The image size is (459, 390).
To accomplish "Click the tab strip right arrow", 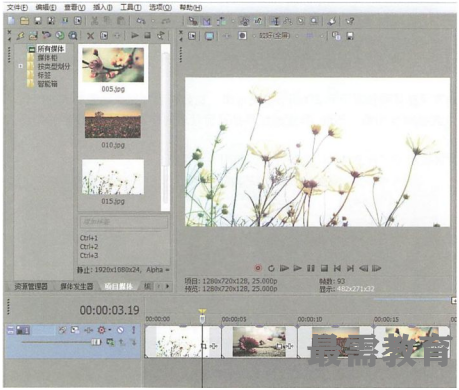I will (x=167, y=286).
